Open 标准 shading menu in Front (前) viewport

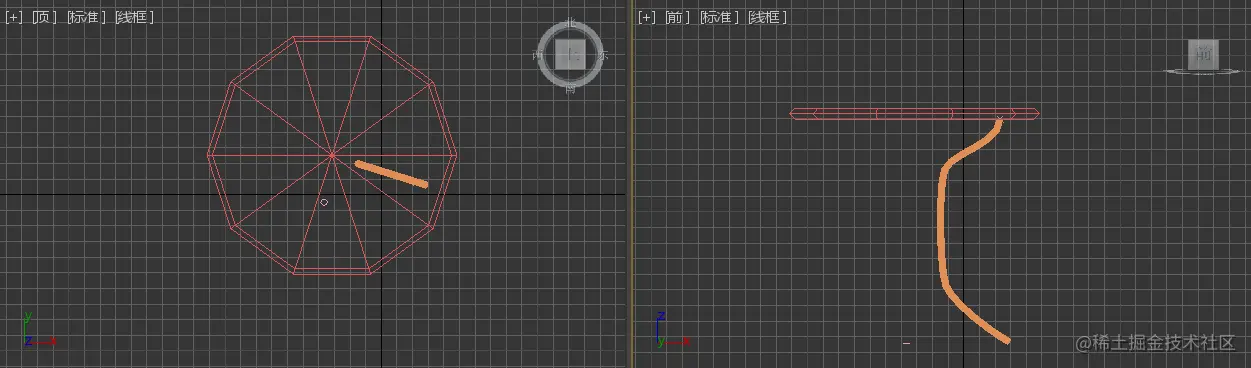[719, 17]
